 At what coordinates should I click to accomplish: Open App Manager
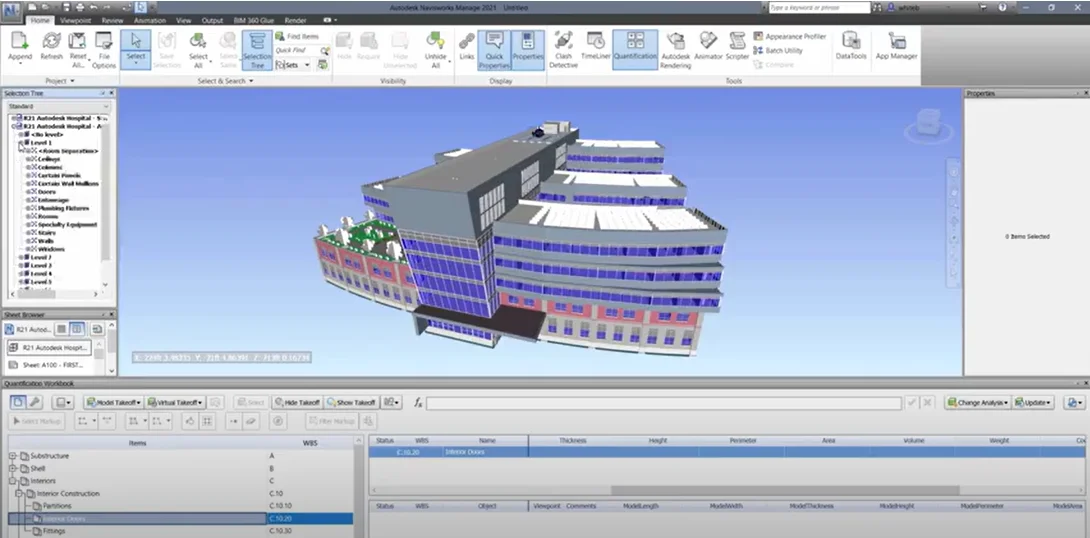tap(896, 47)
